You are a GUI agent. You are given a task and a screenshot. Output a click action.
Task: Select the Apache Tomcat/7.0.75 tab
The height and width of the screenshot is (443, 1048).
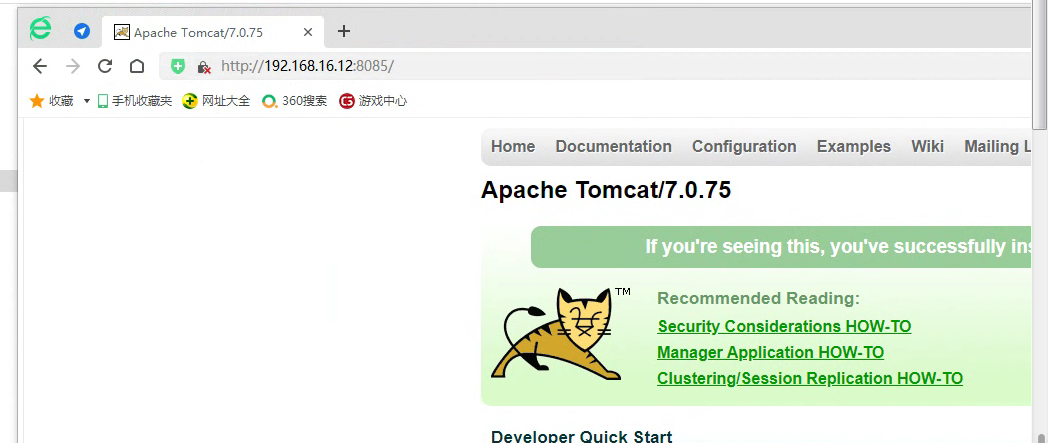[x=213, y=32]
